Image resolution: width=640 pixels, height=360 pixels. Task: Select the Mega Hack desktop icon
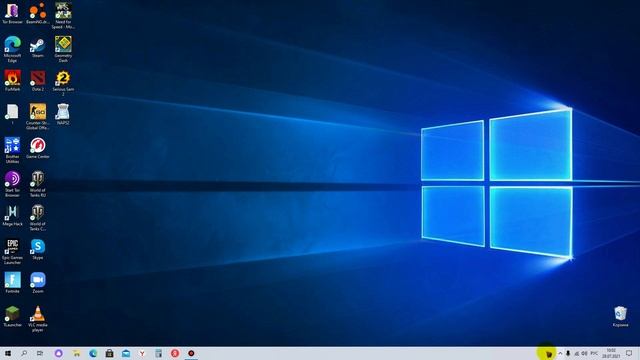tap(12, 216)
